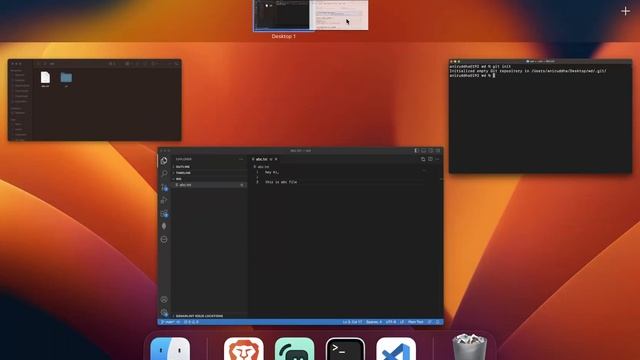This screenshot has width=640, height=360.
Task: Open Trash from the Dock
Action: click(470, 347)
